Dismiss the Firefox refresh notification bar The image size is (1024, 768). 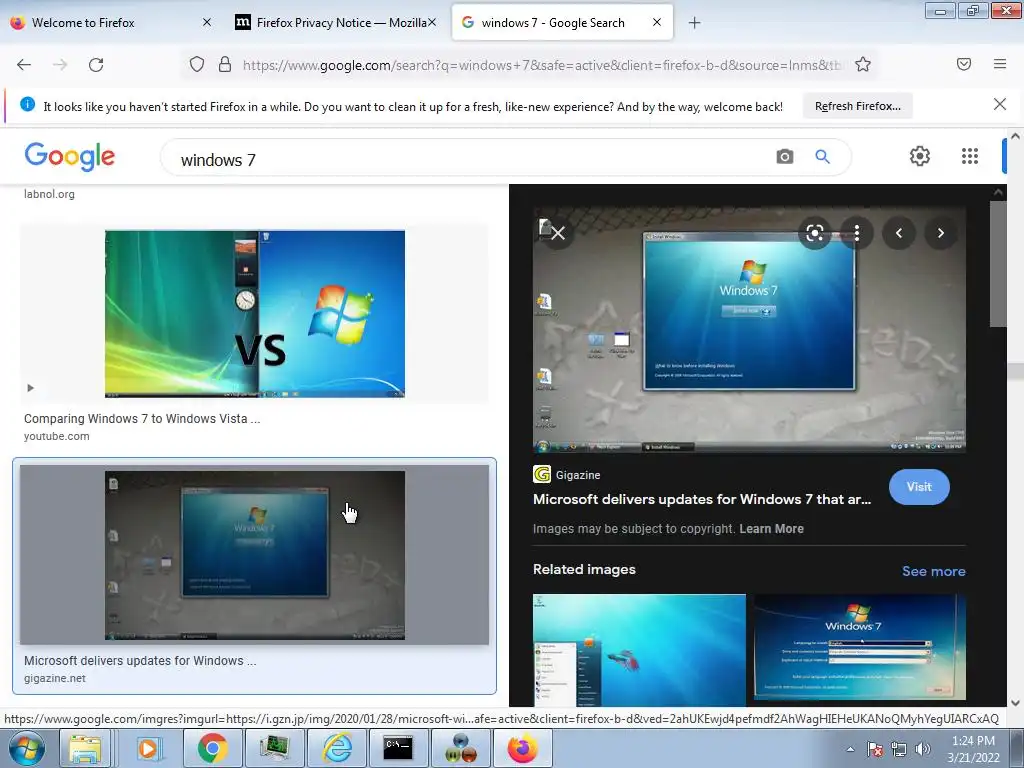coord(999,104)
